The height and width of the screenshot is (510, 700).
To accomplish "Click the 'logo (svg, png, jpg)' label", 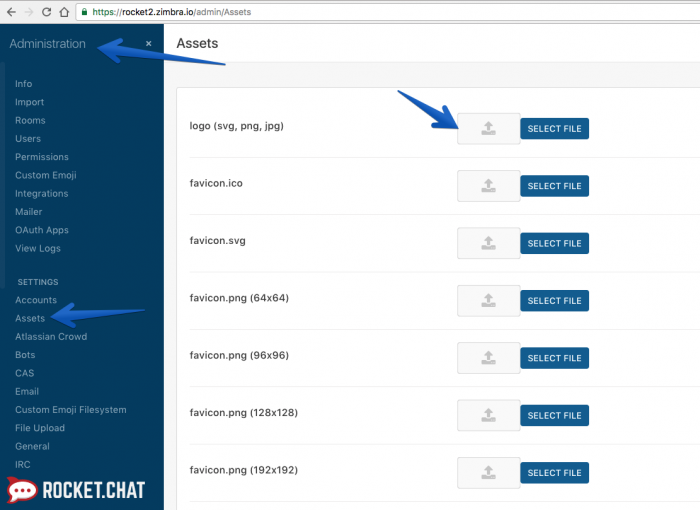I will pyautogui.click(x=237, y=126).
